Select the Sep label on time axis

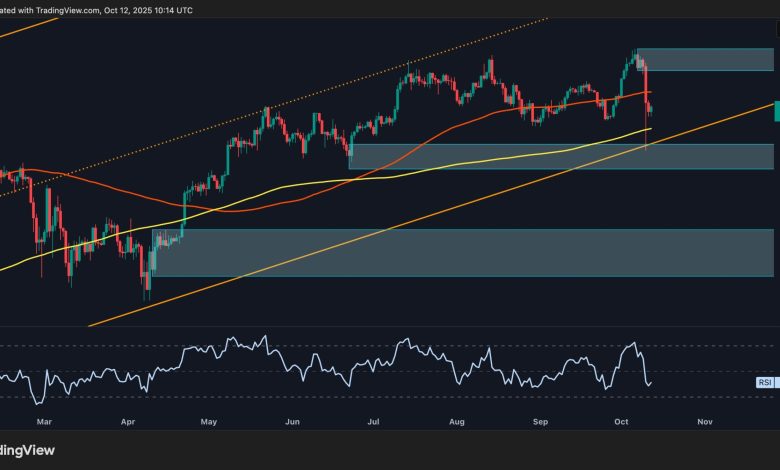coord(539,423)
